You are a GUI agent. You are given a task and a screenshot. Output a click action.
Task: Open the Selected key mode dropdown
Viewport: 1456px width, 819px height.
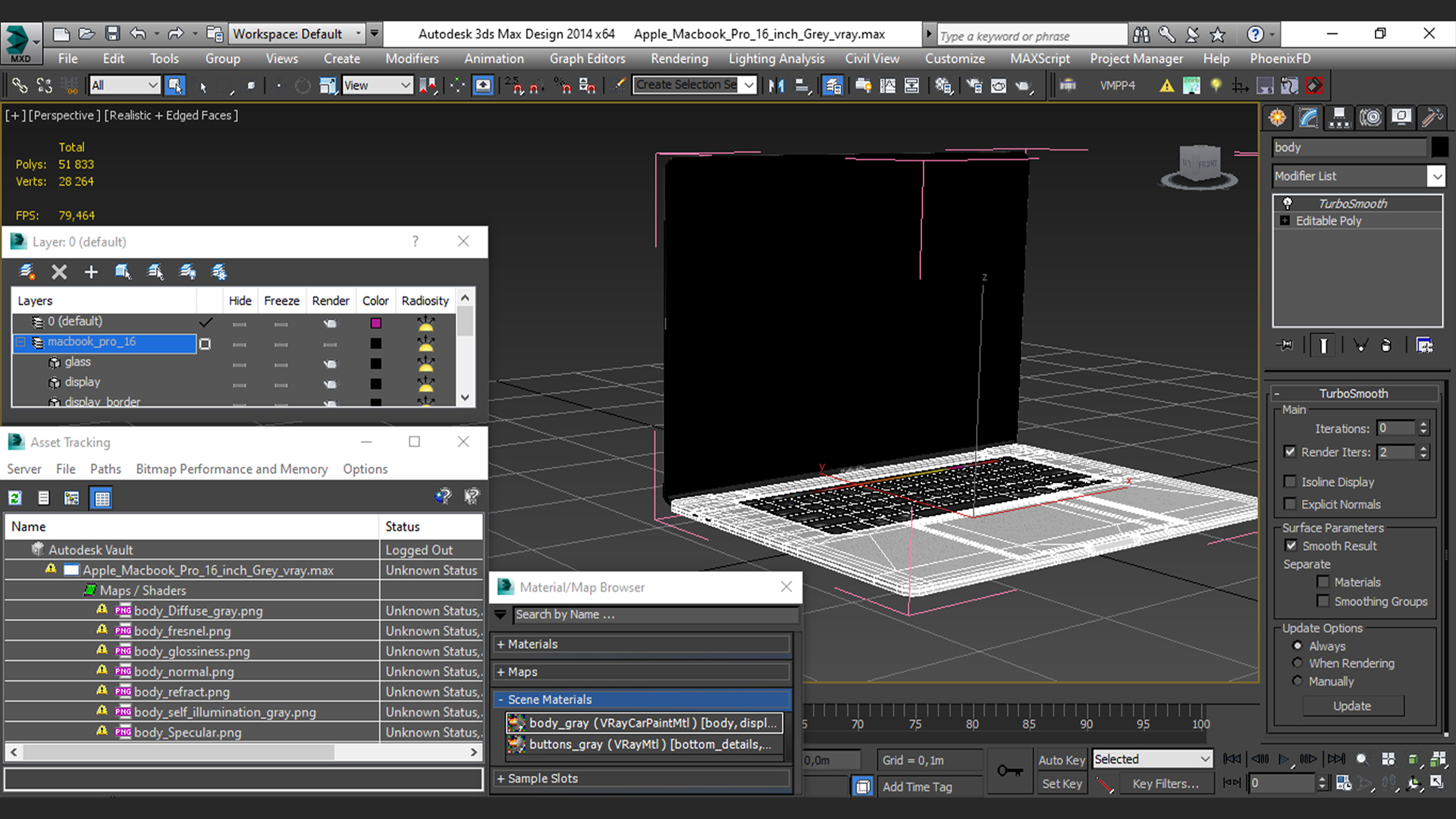pos(1152,759)
